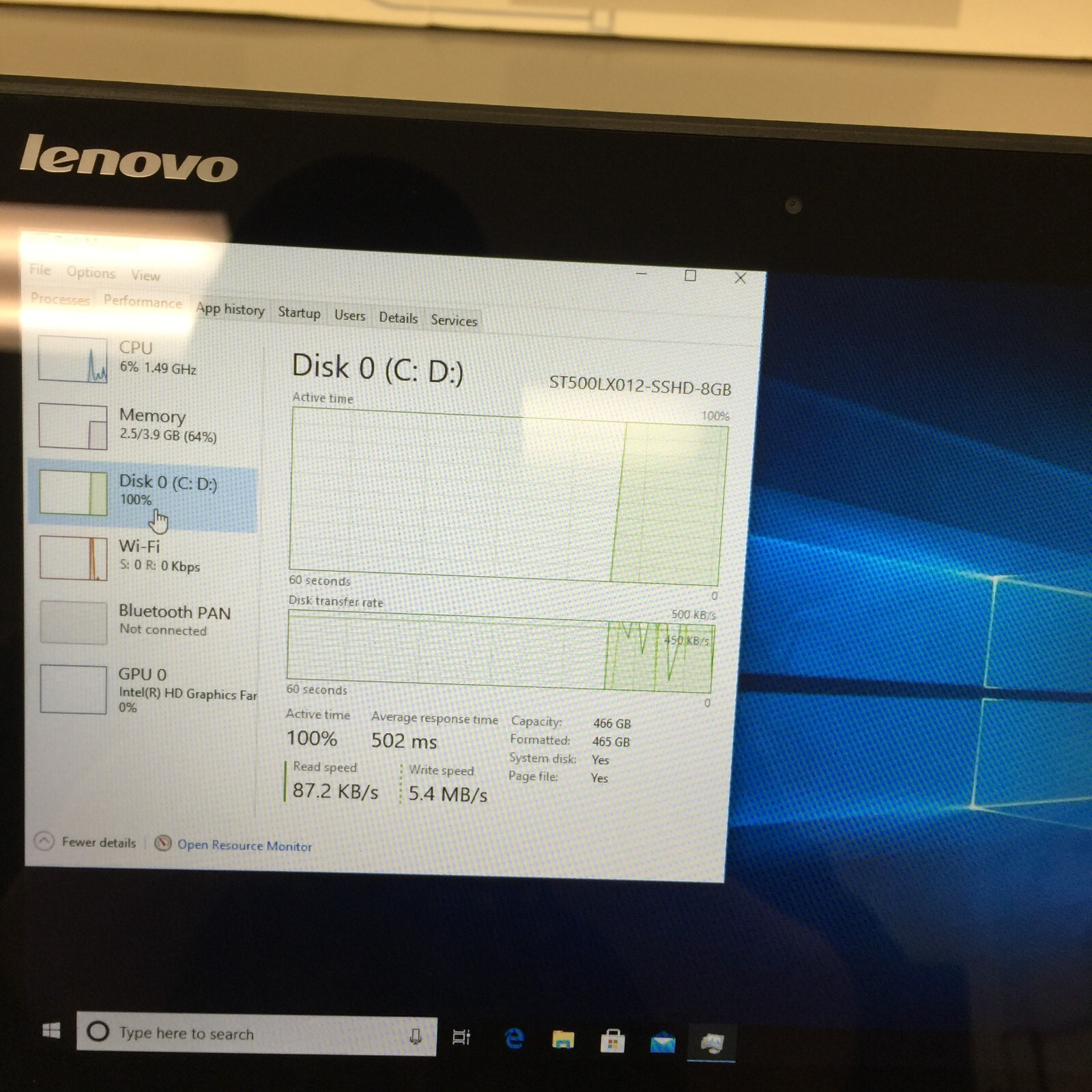
Task: Click the Disk 0 mini graph thumbnail
Action: point(73,492)
